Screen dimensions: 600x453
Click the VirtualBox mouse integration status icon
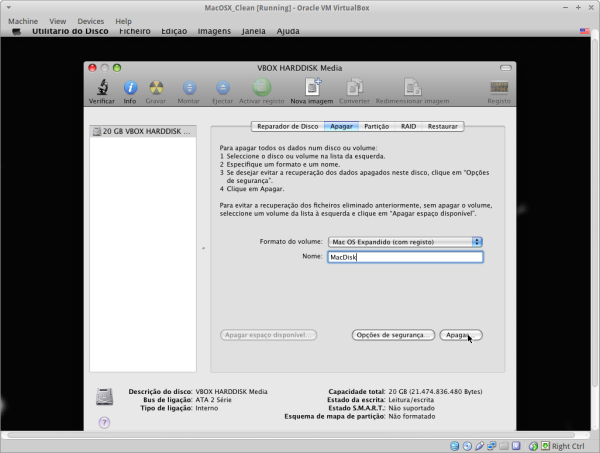click(x=533, y=446)
